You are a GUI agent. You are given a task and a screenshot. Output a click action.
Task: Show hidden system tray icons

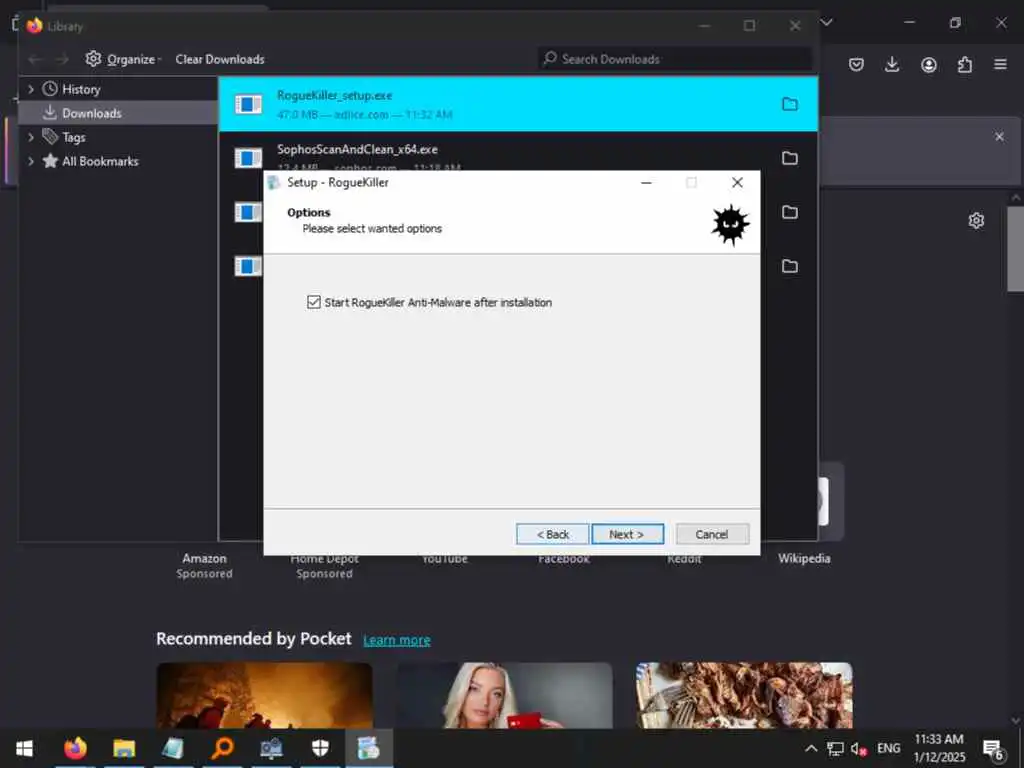coord(810,748)
